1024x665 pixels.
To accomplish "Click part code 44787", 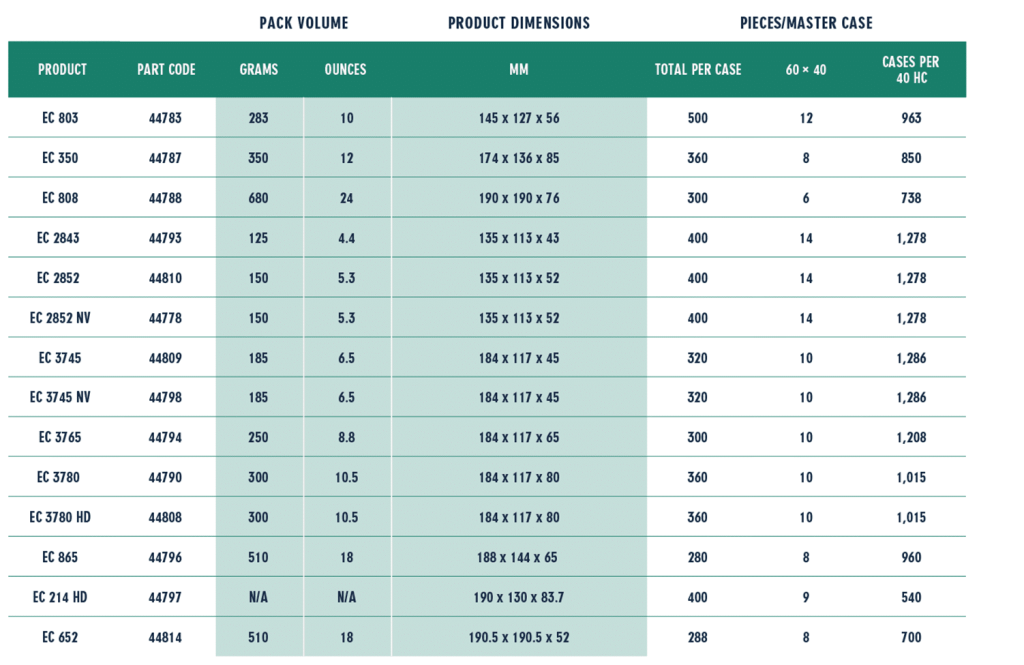I will (166, 158).
